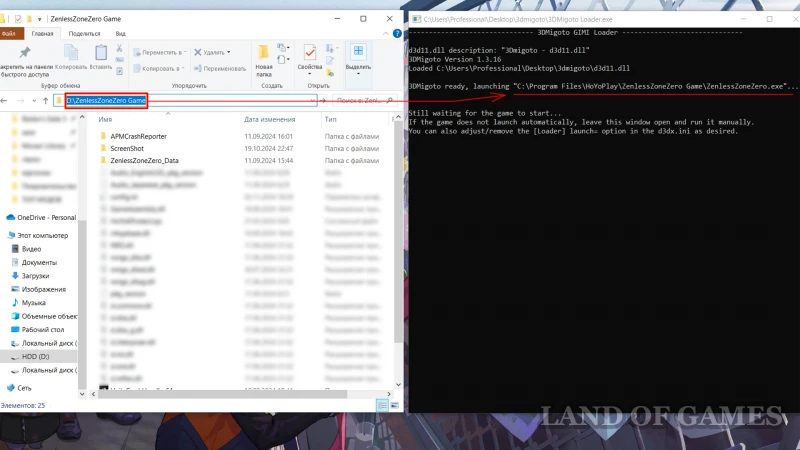800x450 pixels.
Task: Open the Удалить (Delete) dropdown arrow
Action: [x=229, y=52]
